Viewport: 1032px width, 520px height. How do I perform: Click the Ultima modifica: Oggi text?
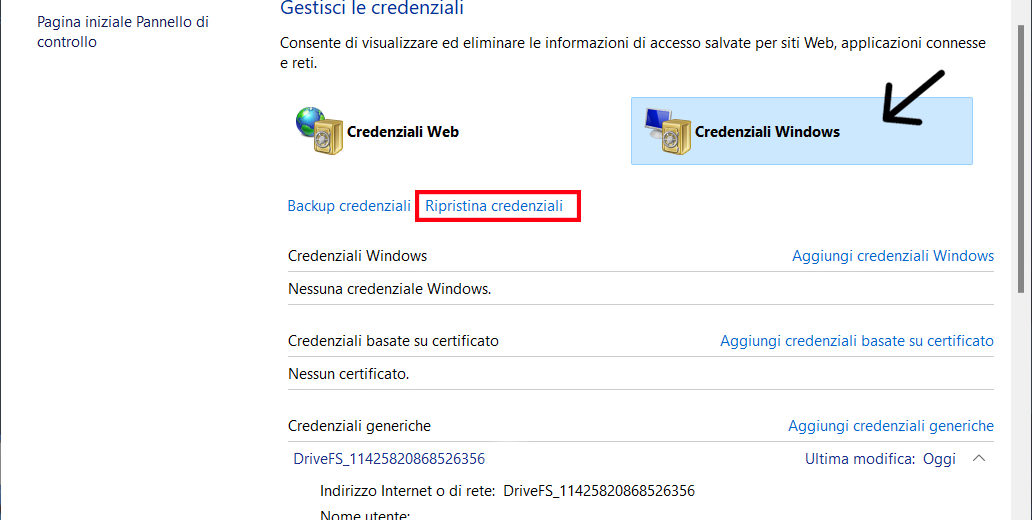[x=880, y=459]
